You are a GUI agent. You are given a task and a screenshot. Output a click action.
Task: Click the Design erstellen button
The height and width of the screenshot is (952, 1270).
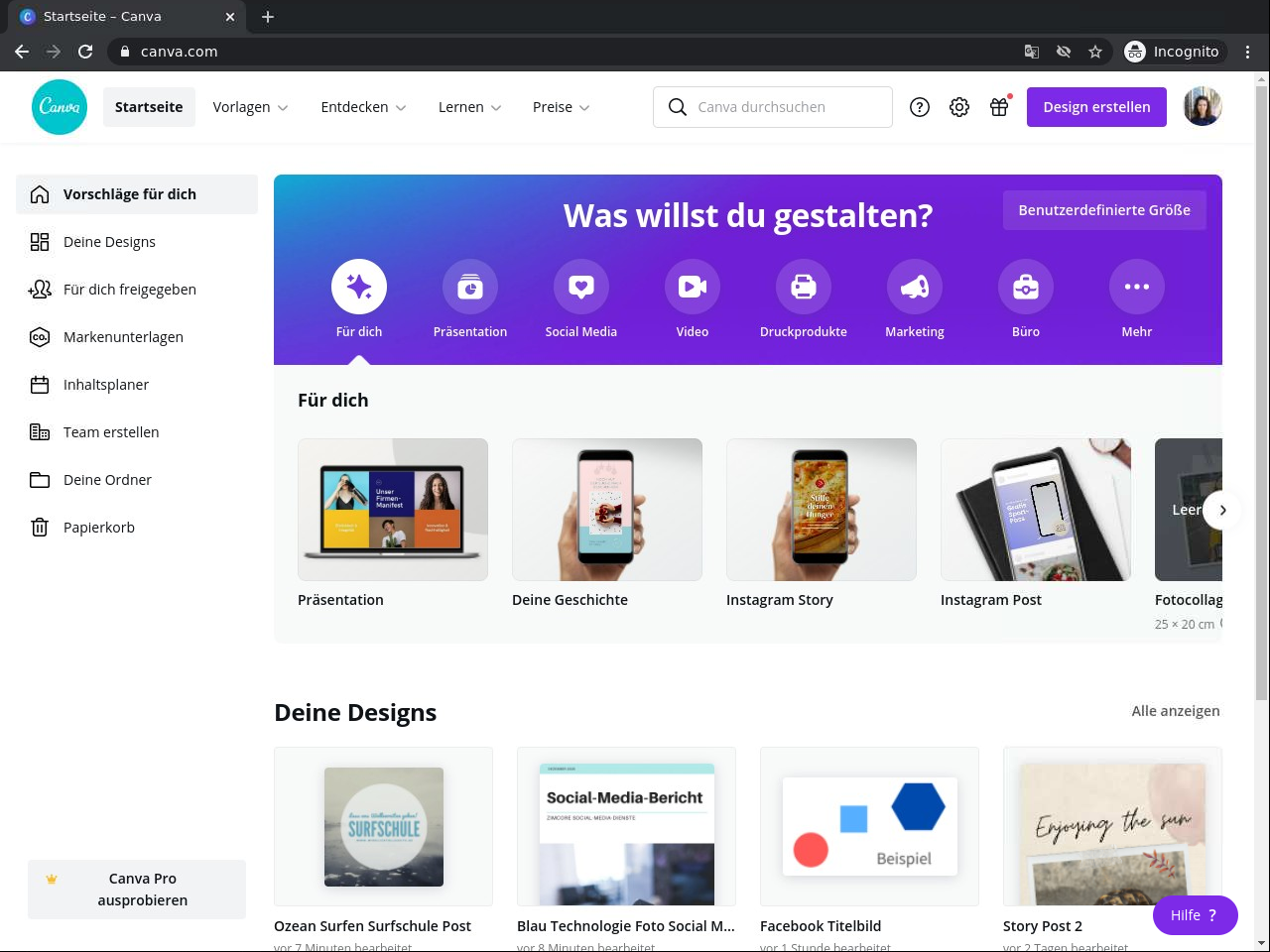(1096, 107)
